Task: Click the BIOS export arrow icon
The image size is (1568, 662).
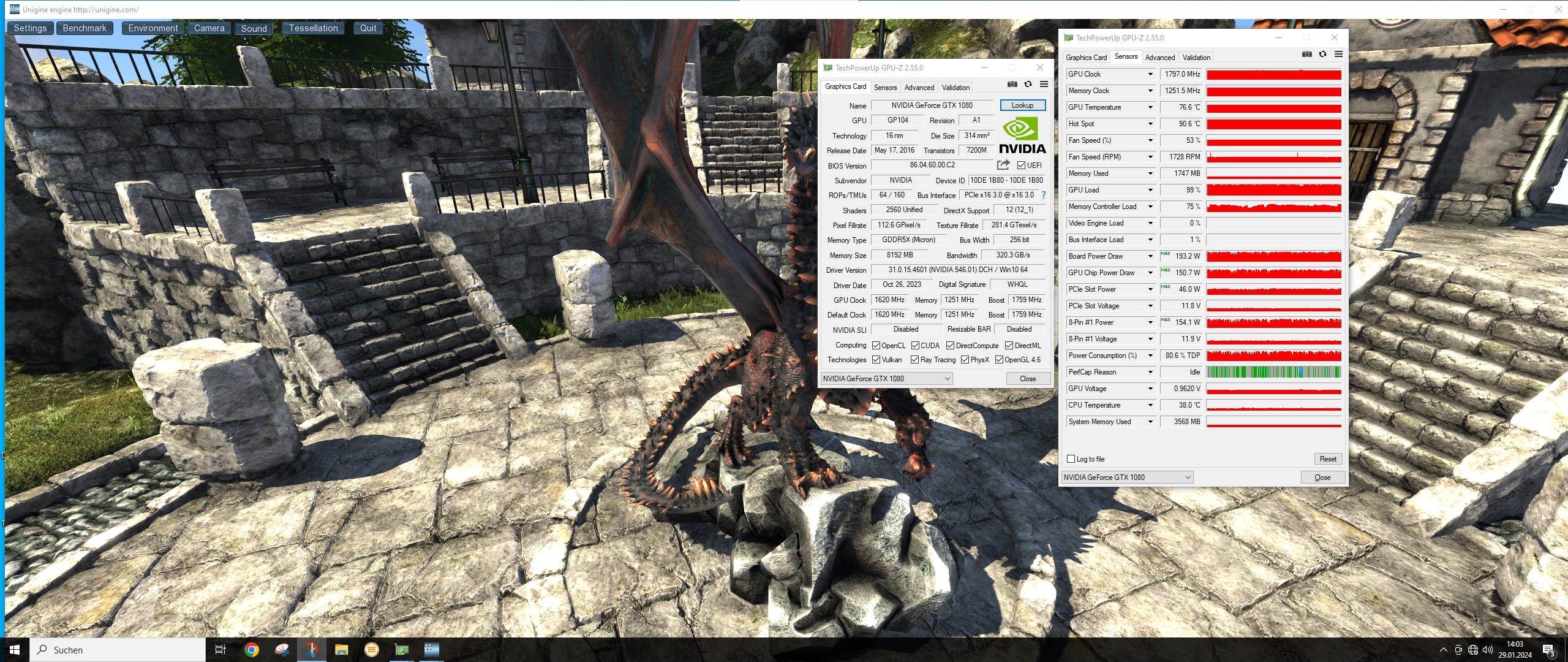Action: pyautogui.click(x=1003, y=164)
